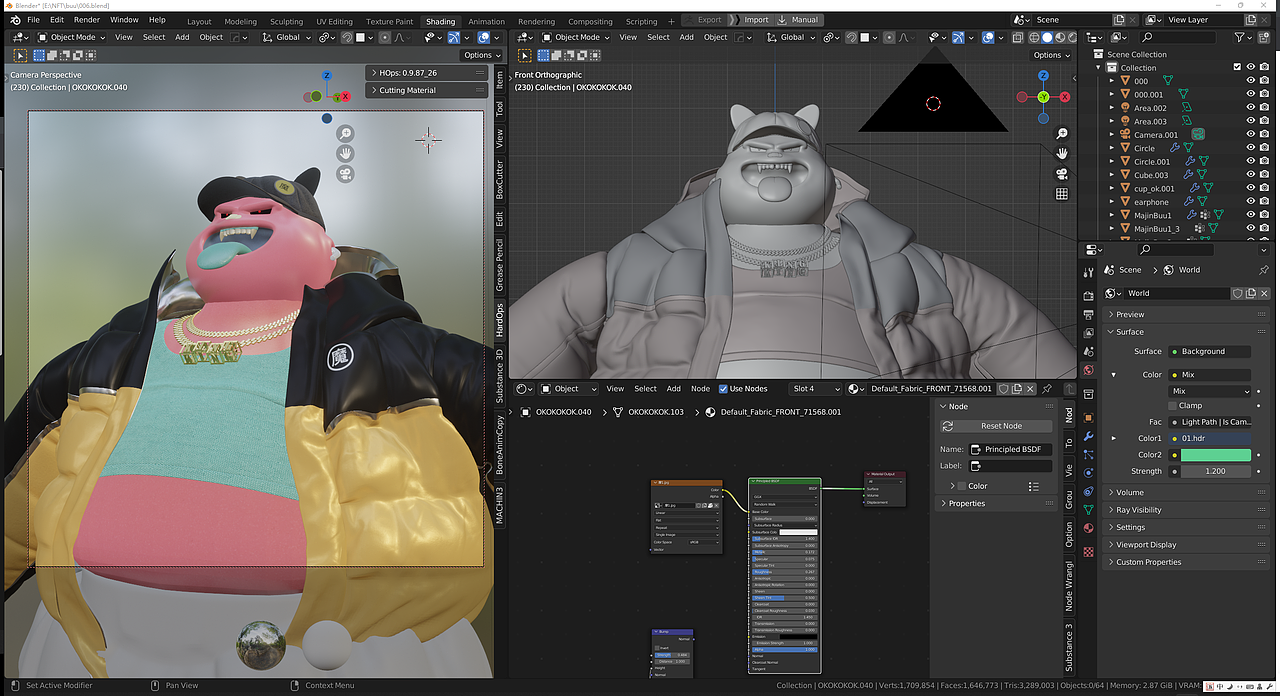Expand the Preview panel
The width and height of the screenshot is (1280, 696).
pyautogui.click(x=1184, y=314)
